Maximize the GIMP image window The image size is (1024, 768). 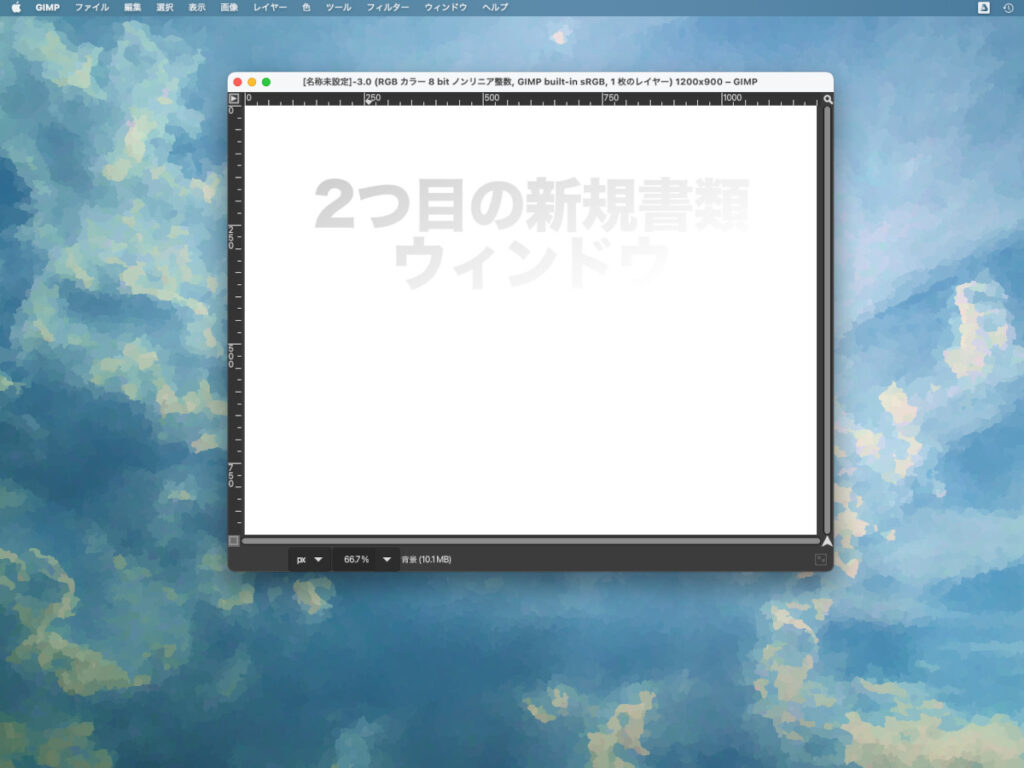266,82
